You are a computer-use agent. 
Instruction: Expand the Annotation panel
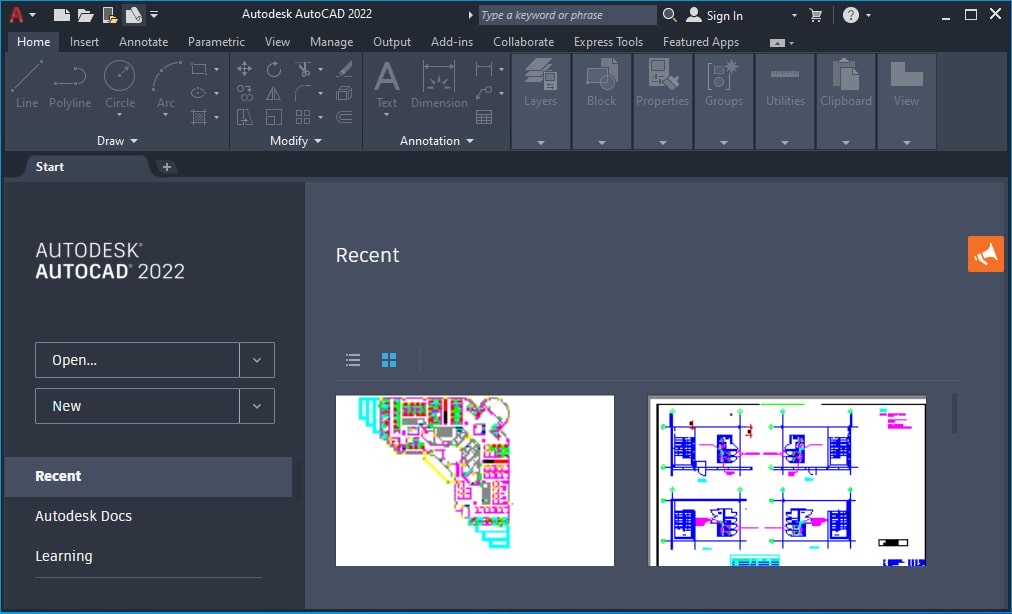[436, 141]
